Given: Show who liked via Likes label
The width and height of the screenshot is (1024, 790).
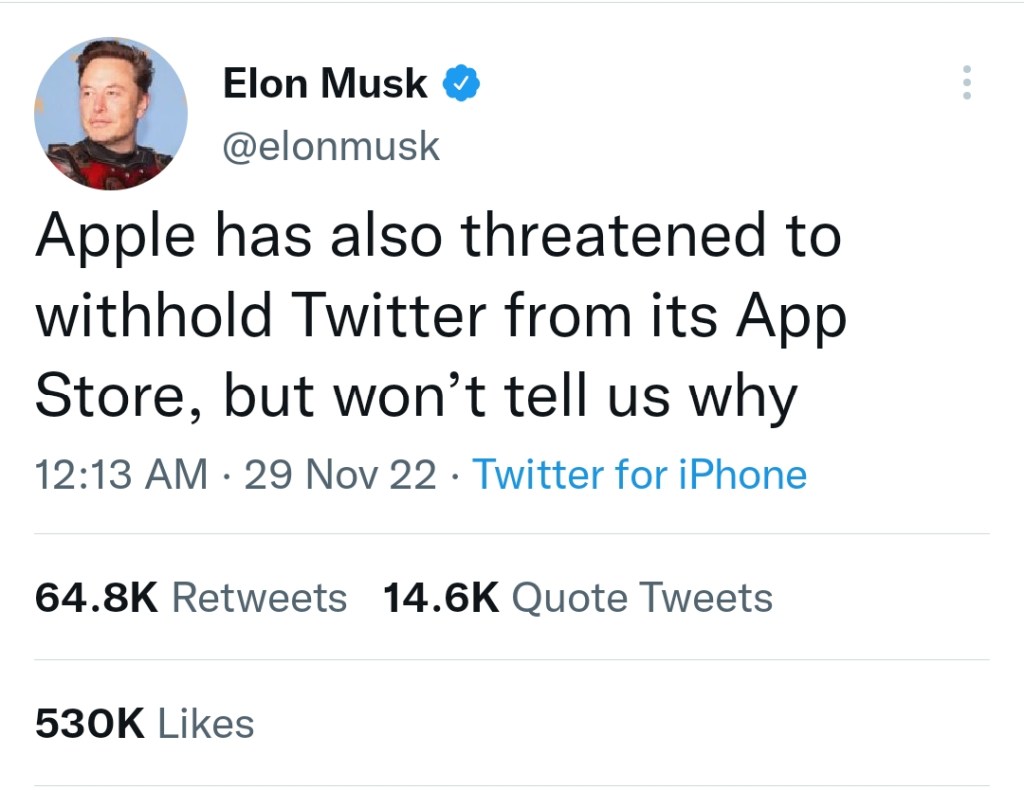Looking at the screenshot, I should [205, 723].
